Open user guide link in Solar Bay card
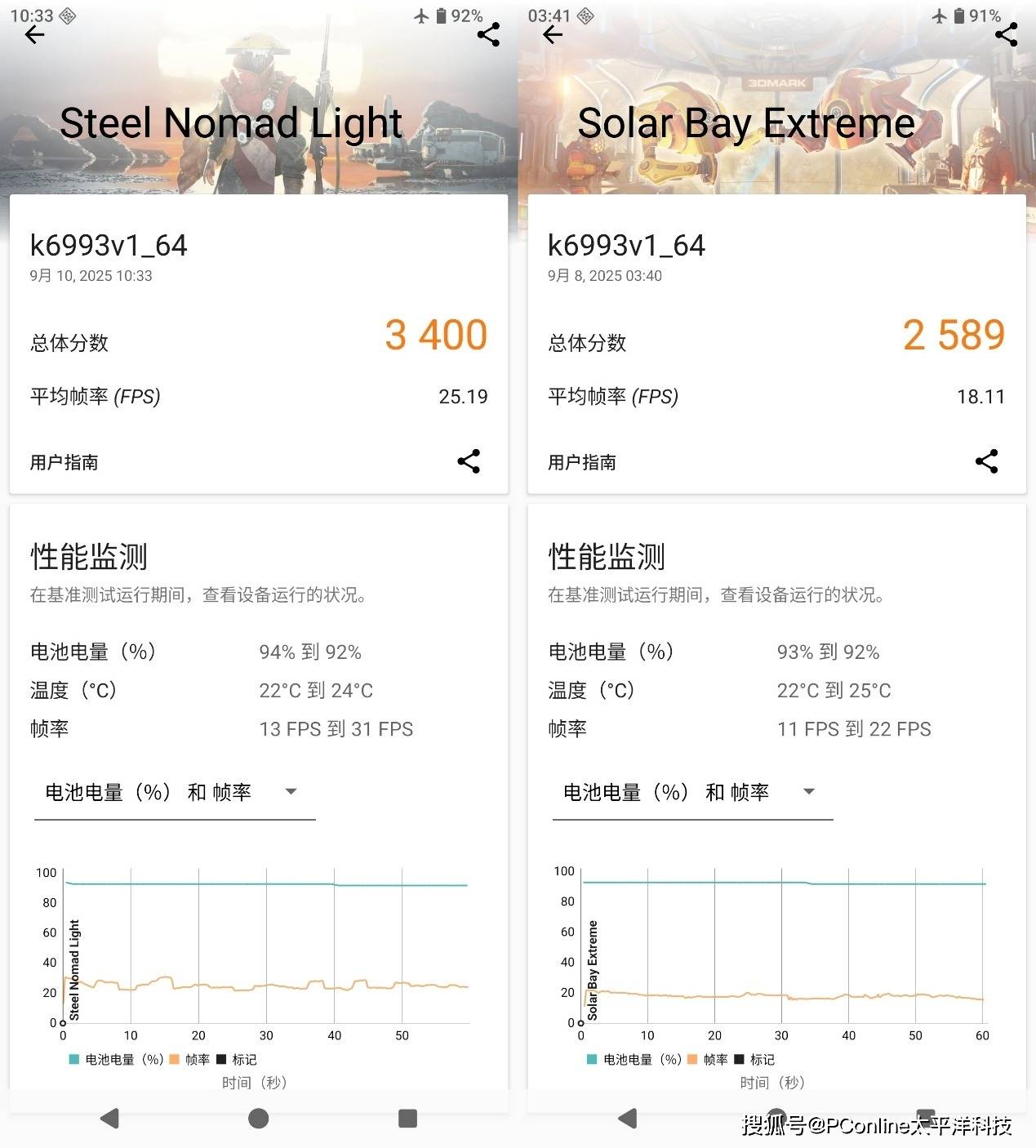Viewport: 1036px width, 1148px height. click(582, 462)
